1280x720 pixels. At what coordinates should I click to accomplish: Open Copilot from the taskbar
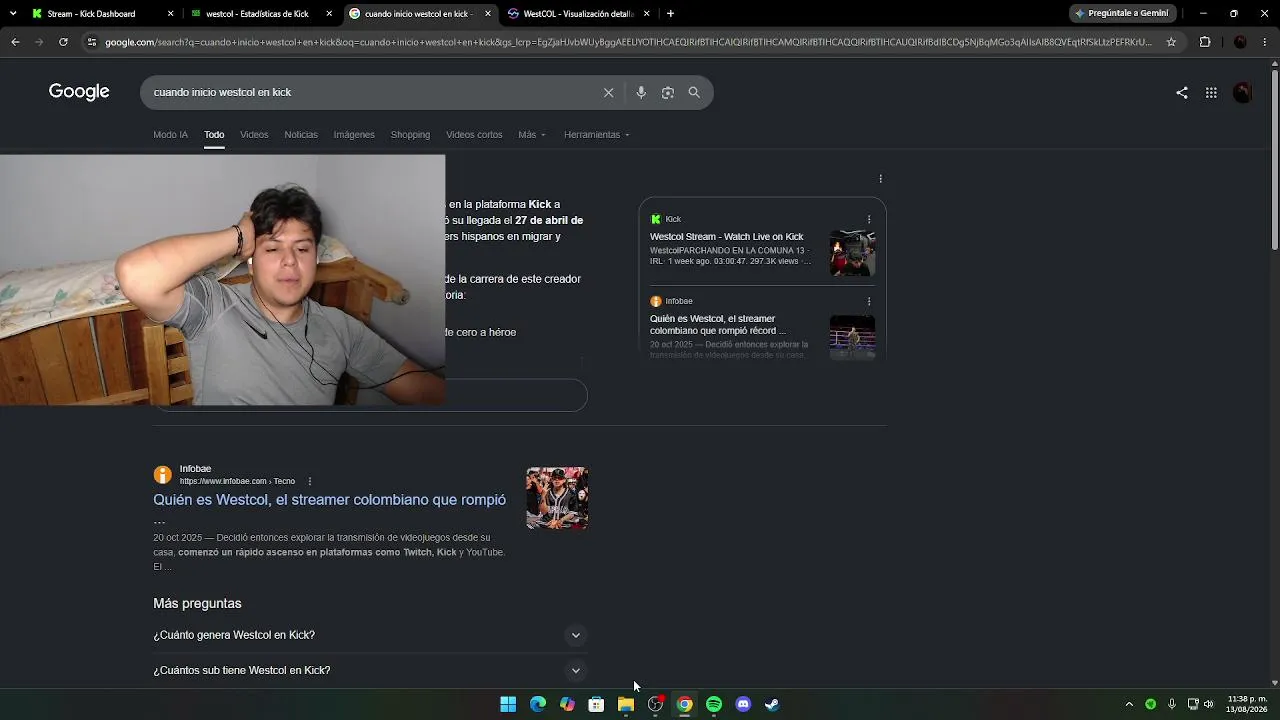coord(567,704)
